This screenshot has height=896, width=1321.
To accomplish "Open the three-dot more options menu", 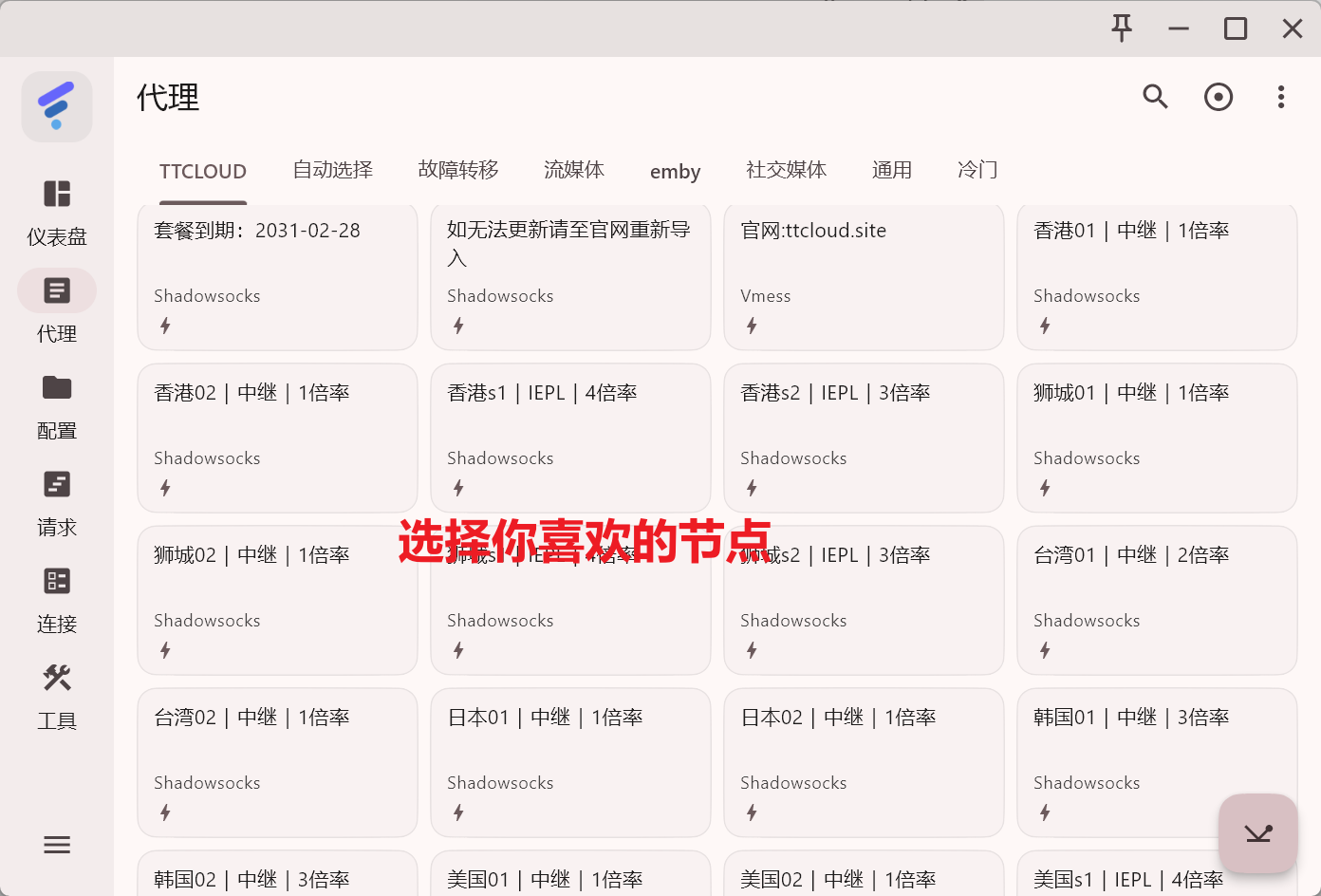I will pyautogui.click(x=1281, y=97).
